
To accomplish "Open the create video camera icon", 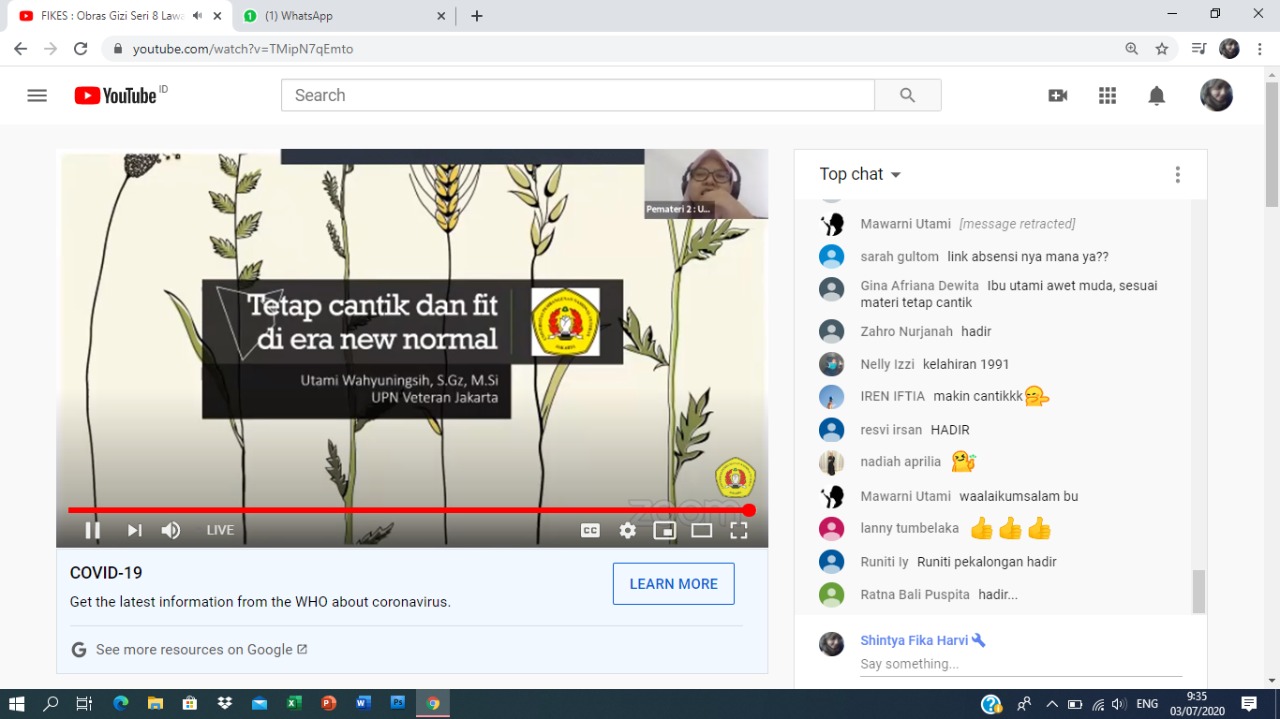I will coord(1057,96).
